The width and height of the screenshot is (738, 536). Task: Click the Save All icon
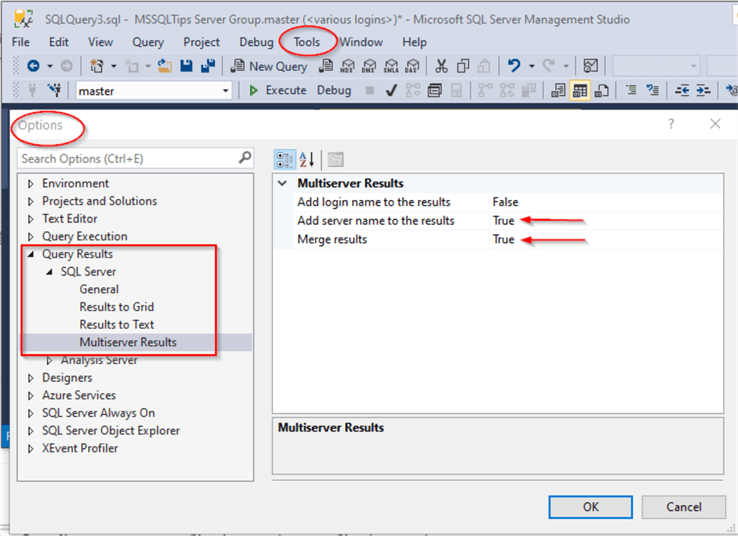tap(208, 66)
